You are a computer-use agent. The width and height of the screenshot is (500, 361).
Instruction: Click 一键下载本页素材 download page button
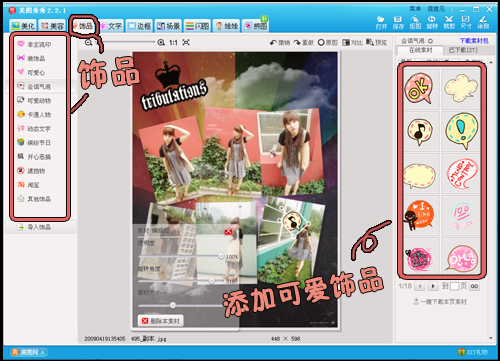click(440, 302)
